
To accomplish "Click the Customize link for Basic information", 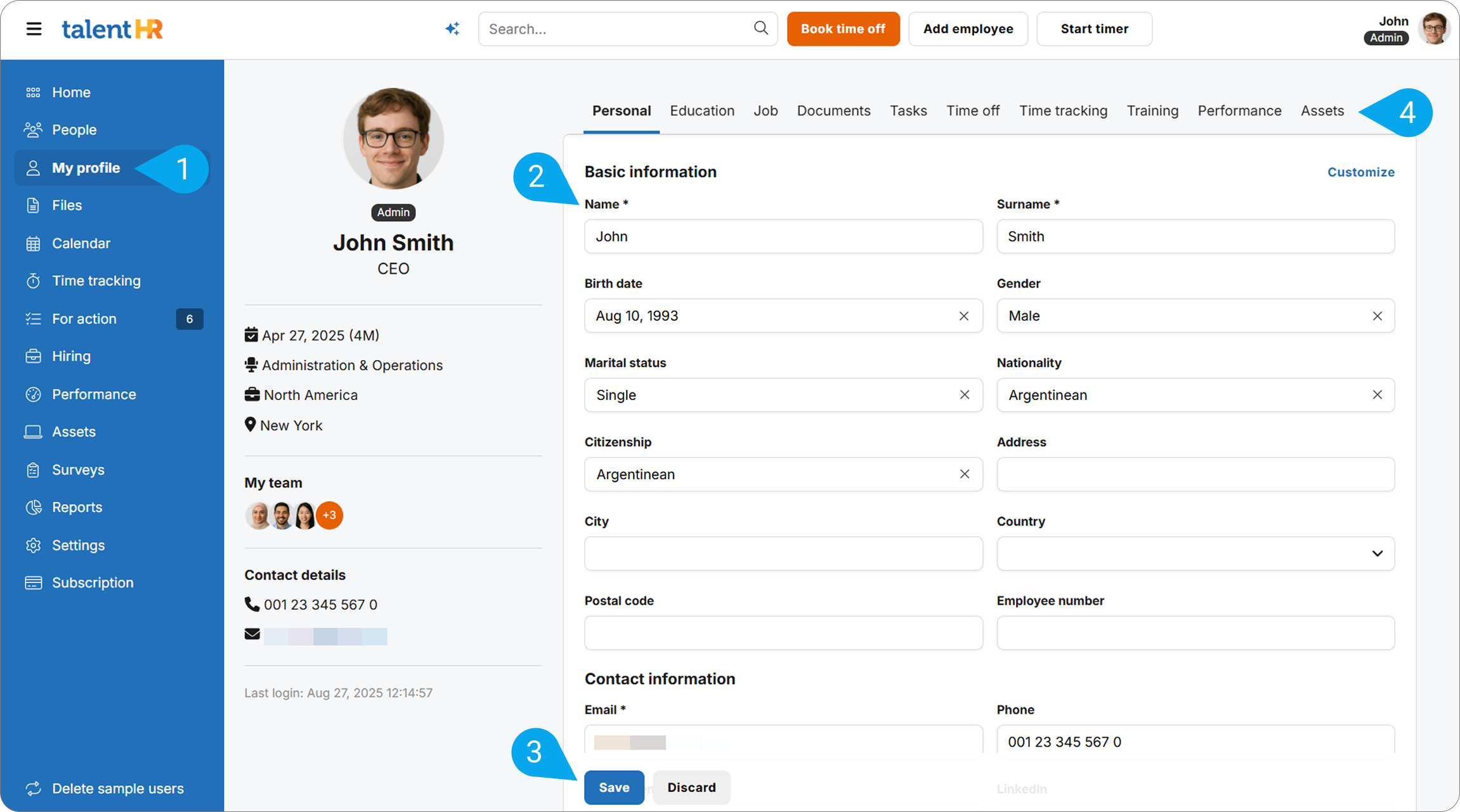I will click(1361, 172).
